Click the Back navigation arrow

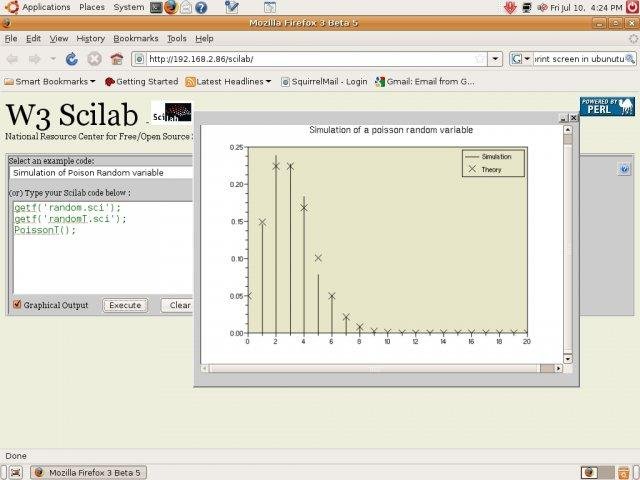click(12, 59)
